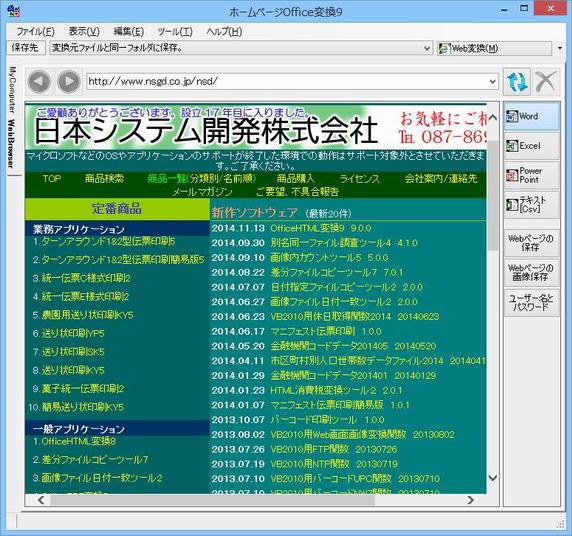Image resolution: width=572 pixels, height=536 pixels.
Task: Click the horizontal scrollbar left arrow
Action: click(41, 500)
